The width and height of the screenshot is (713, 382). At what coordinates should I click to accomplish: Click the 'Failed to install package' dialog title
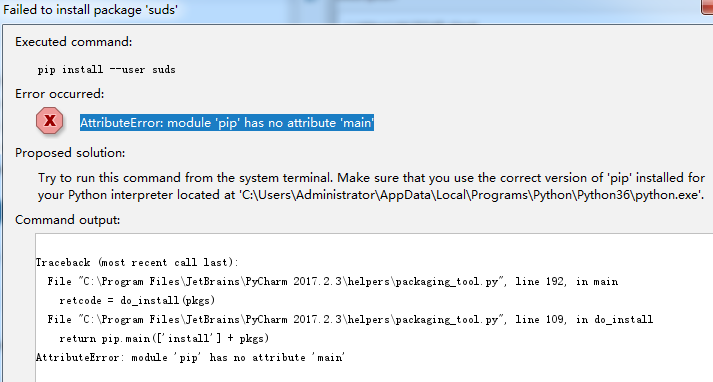point(90,10)
